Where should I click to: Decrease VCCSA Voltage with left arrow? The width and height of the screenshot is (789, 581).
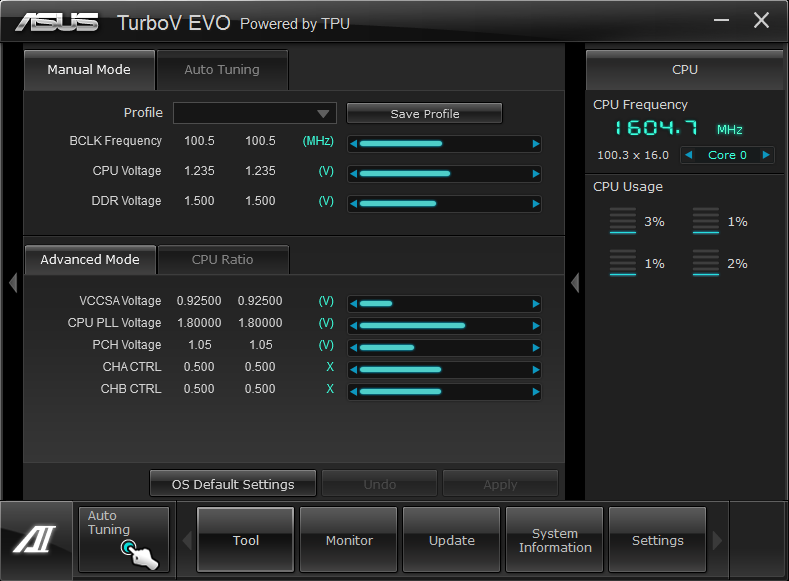pos(353,304)
